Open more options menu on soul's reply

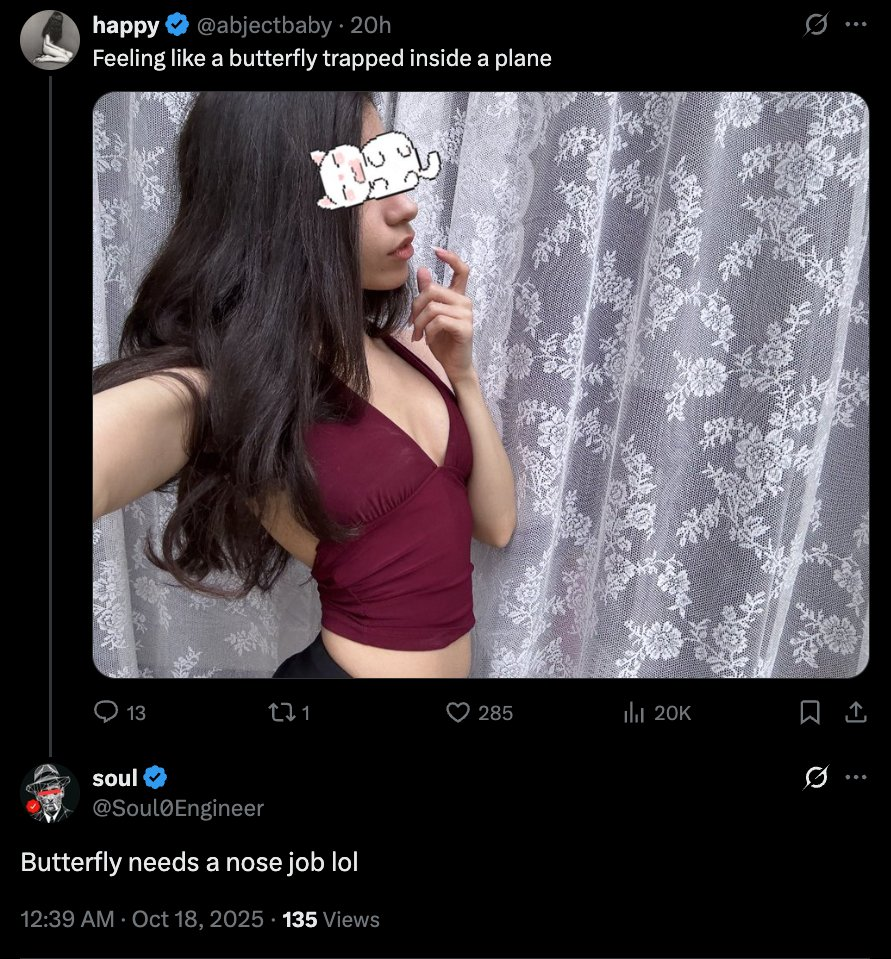856,777
